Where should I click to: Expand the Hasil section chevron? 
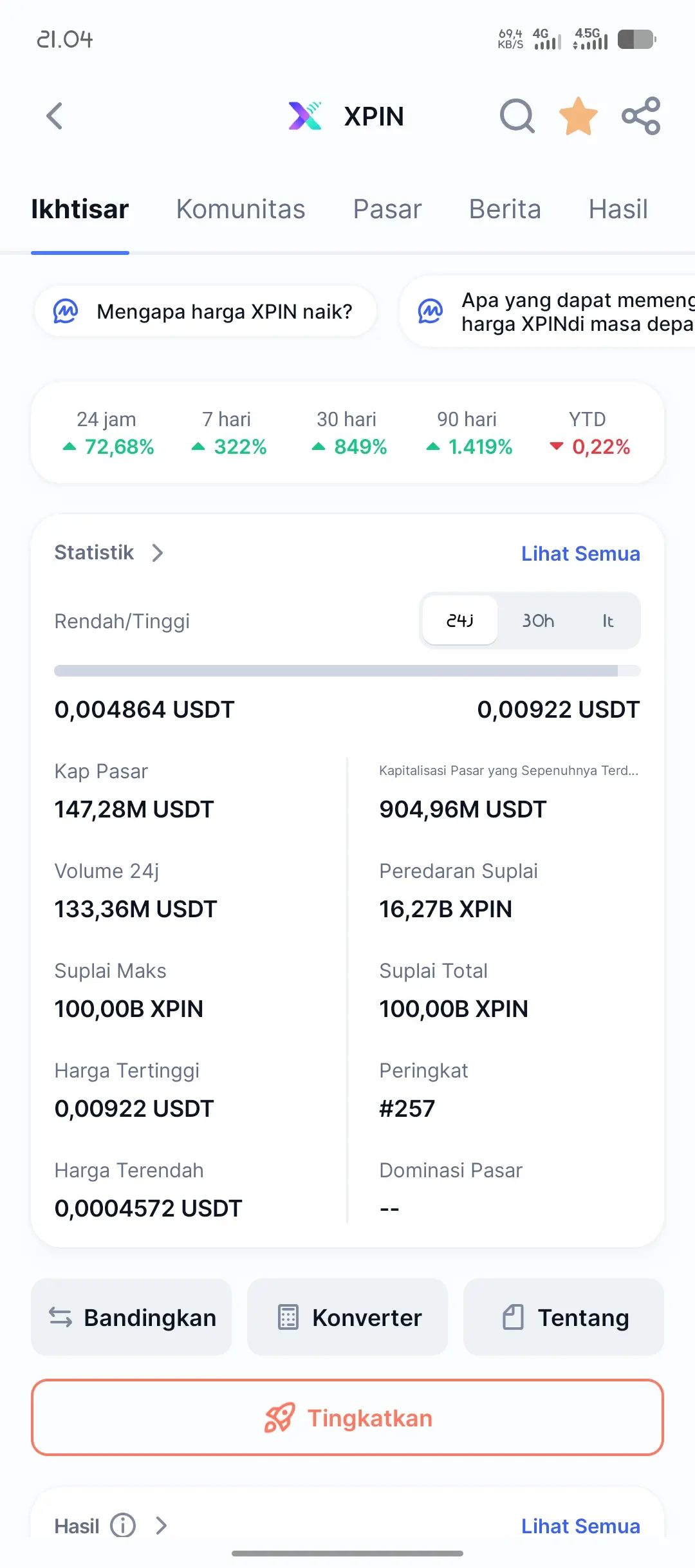point(162,1525)
